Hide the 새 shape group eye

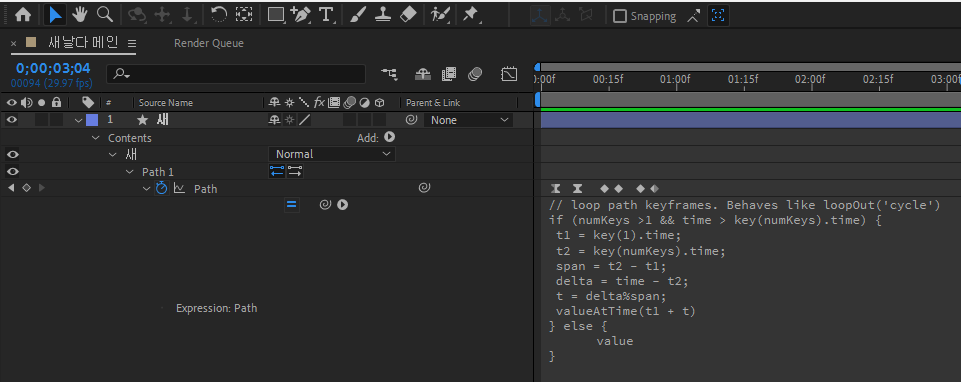click(12, 154)
